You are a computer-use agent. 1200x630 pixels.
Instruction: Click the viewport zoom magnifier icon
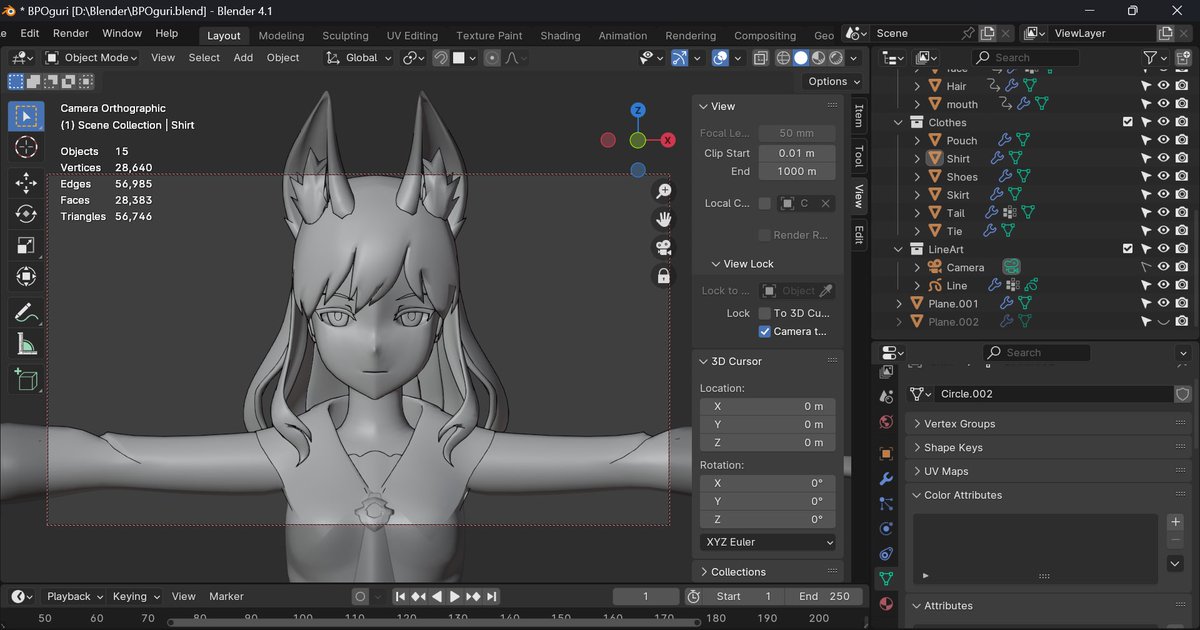(664, 191)
